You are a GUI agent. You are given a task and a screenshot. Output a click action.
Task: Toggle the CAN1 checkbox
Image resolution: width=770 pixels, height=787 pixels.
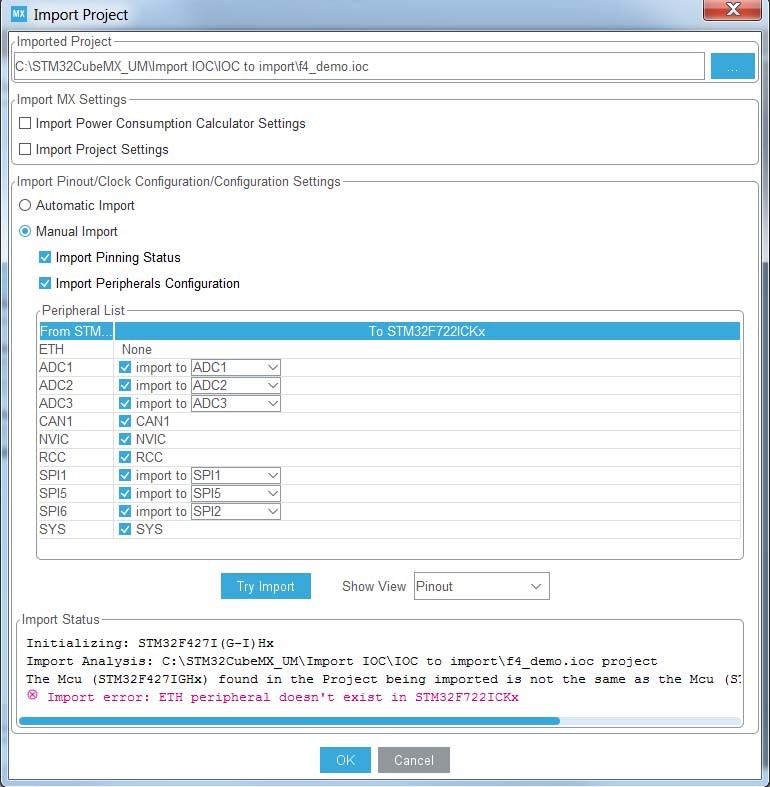(125, 421)
